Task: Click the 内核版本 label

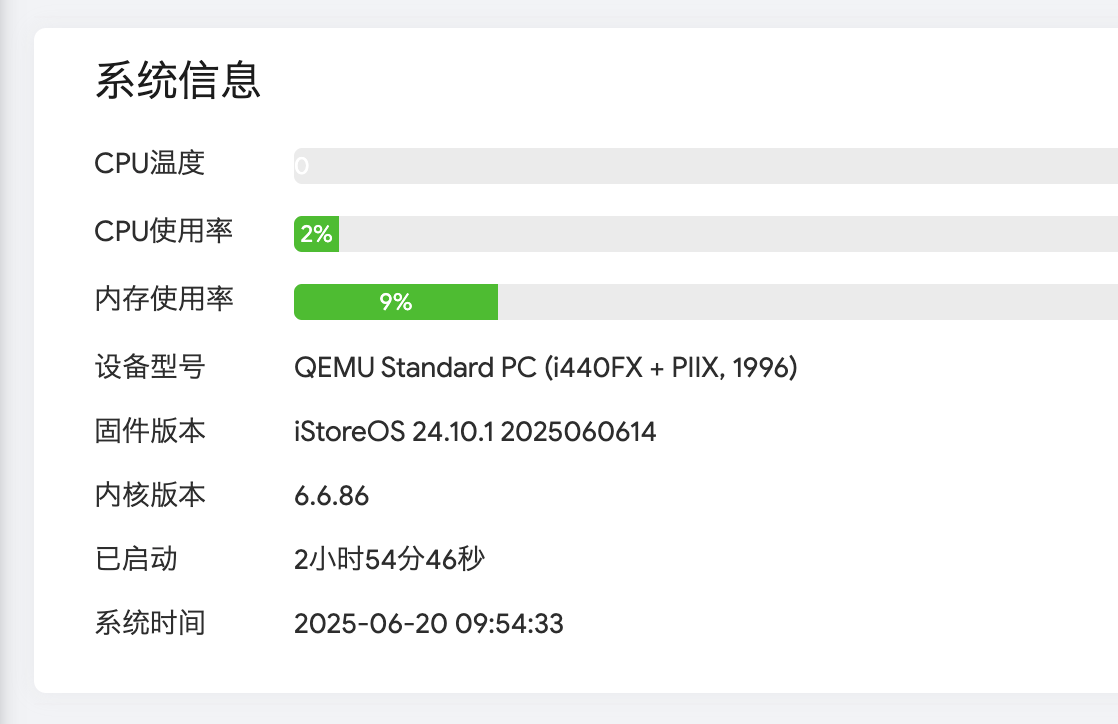Action: point(150,495)
